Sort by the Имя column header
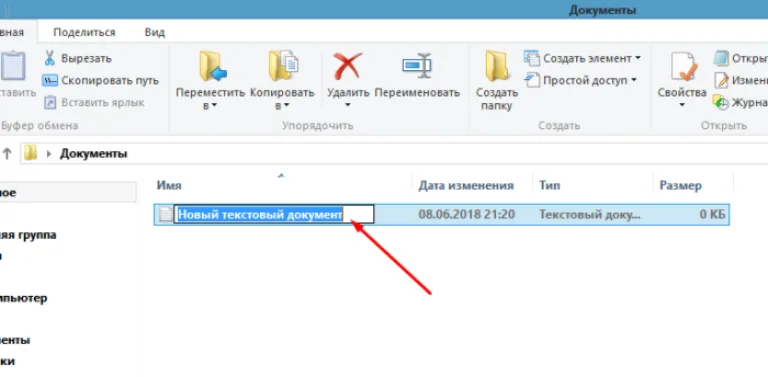 pyautogui.click(x=169, y=186)
